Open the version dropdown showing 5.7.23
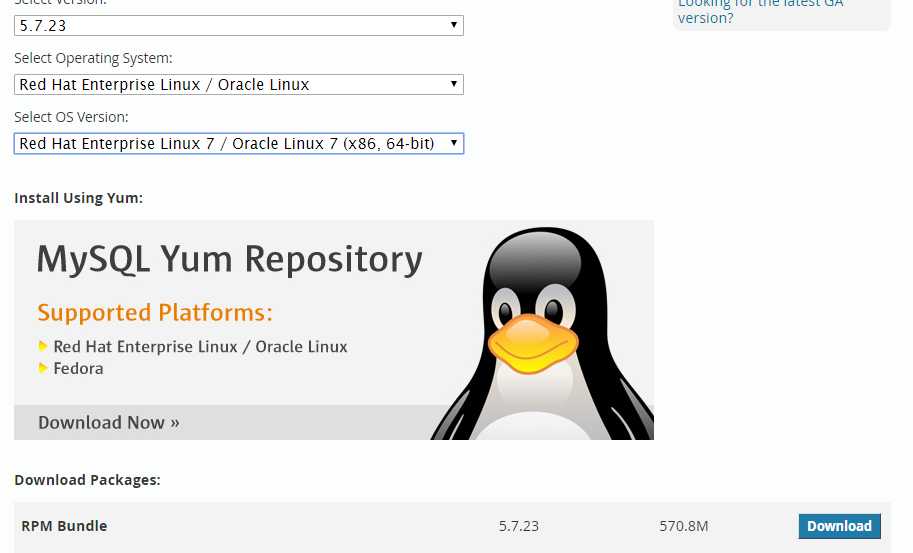 (x=239, y=26)
